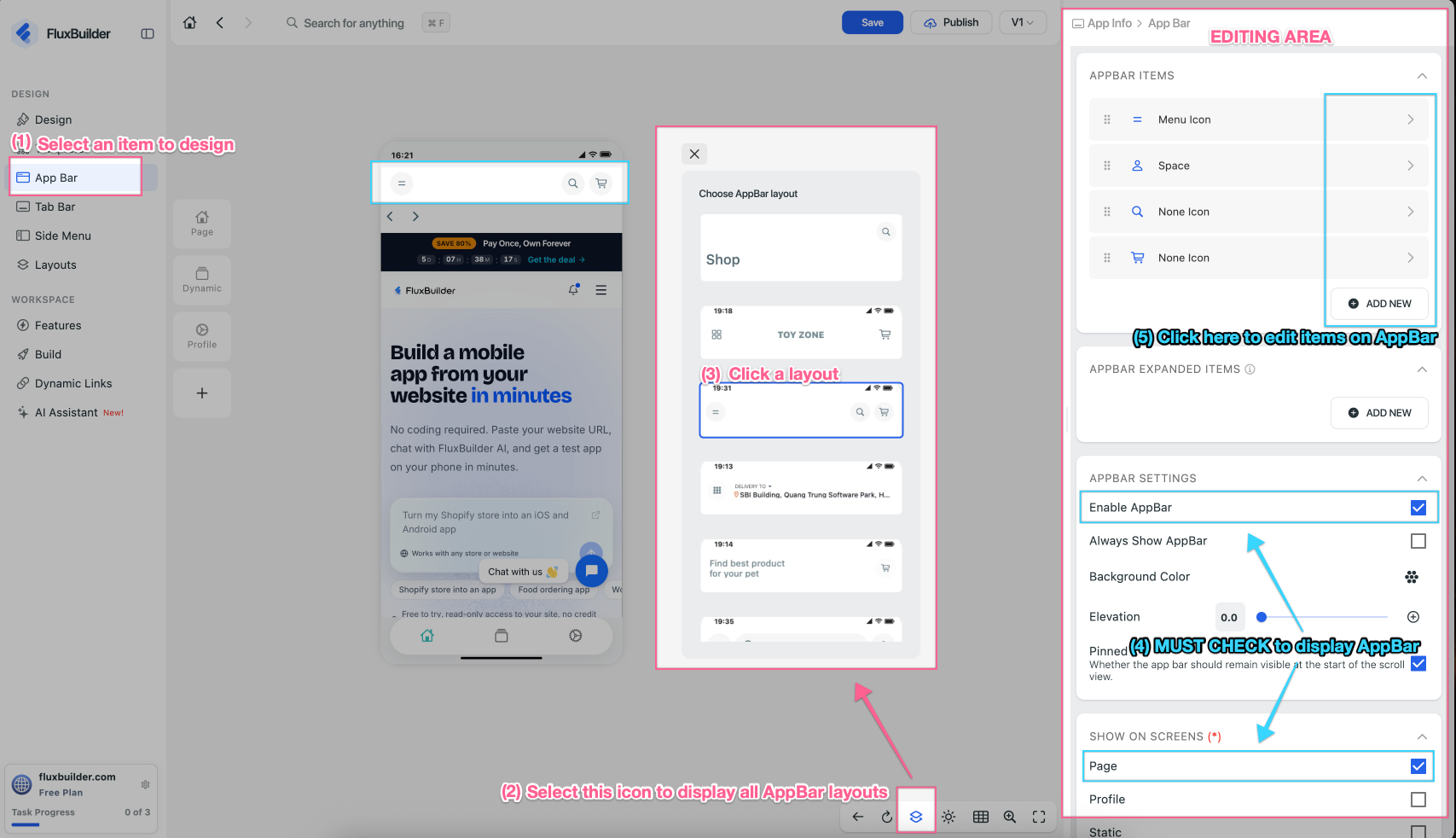1456x838 pixels.
Task: Check the Always Show AppBar box
Action: coord(1418,541)
